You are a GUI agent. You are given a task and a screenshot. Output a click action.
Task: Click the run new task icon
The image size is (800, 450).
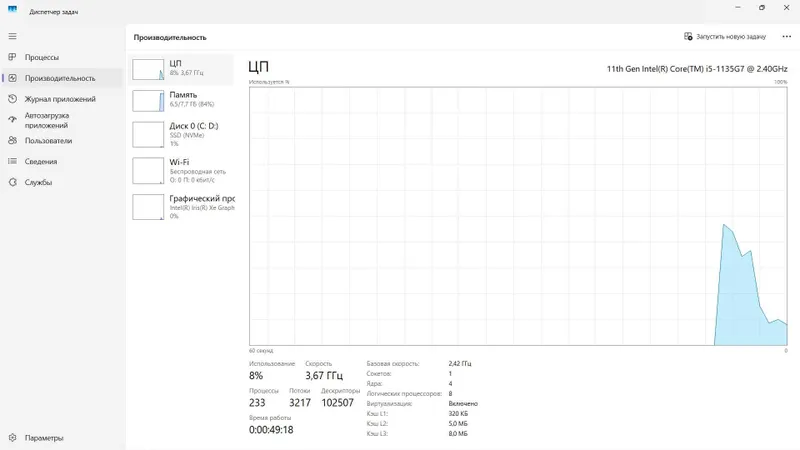(688, 36)
